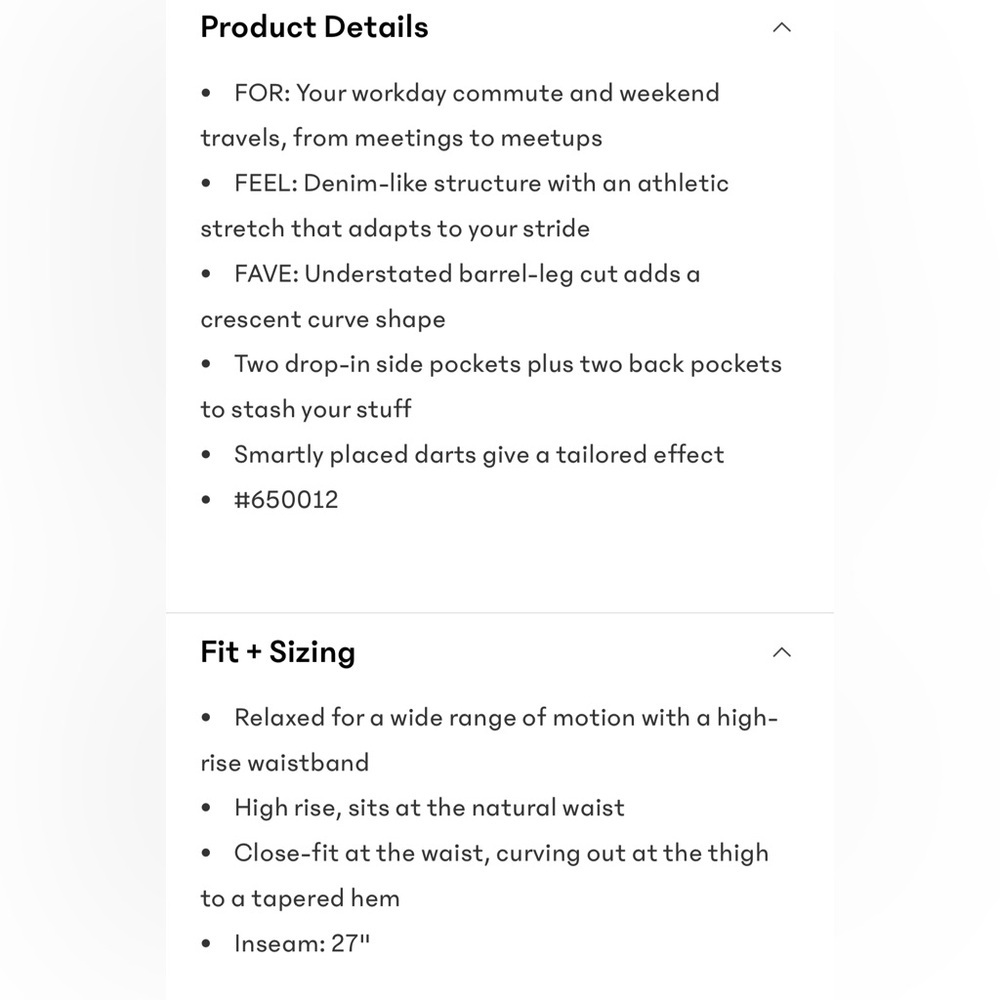Select the 'FEEL:' label text
Screen dimensions: 1000x1000
266,184
